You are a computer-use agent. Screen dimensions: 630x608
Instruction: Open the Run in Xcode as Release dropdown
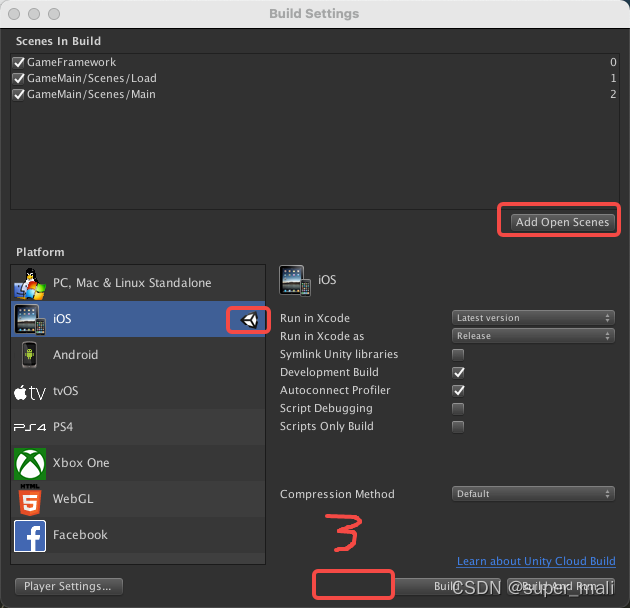(x=533, y=336)
